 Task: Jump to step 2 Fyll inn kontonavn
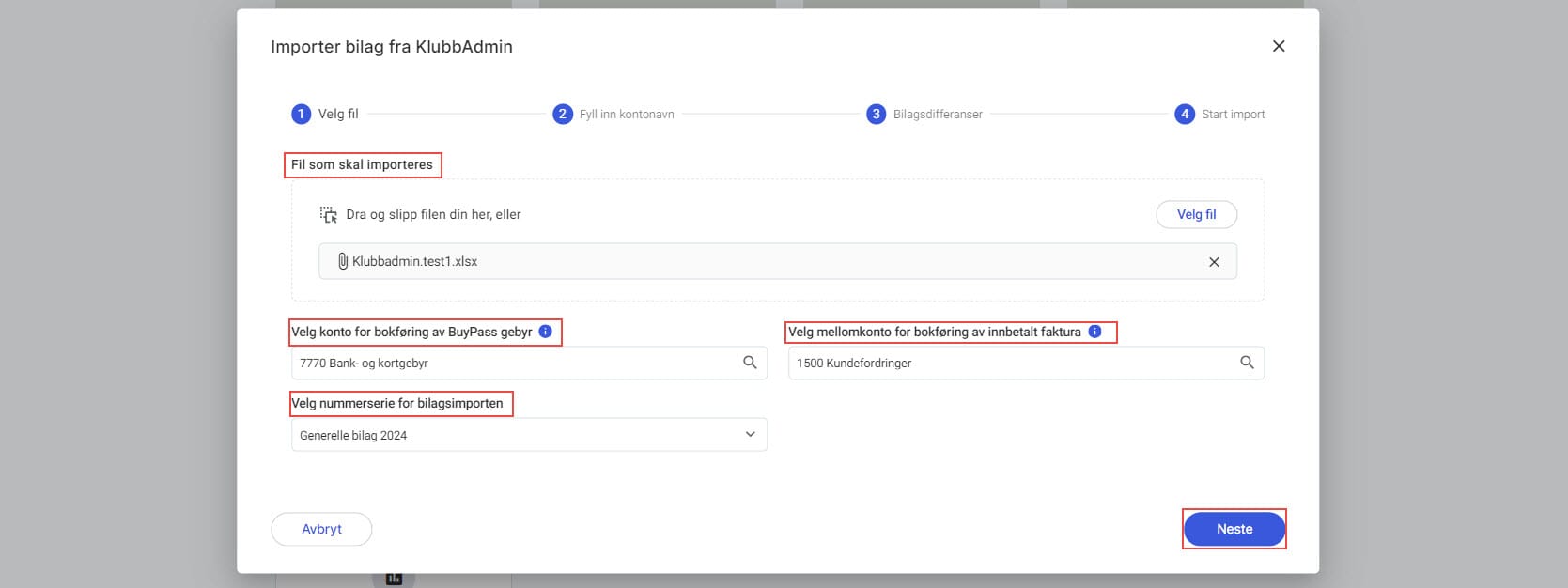coord(563,114)
